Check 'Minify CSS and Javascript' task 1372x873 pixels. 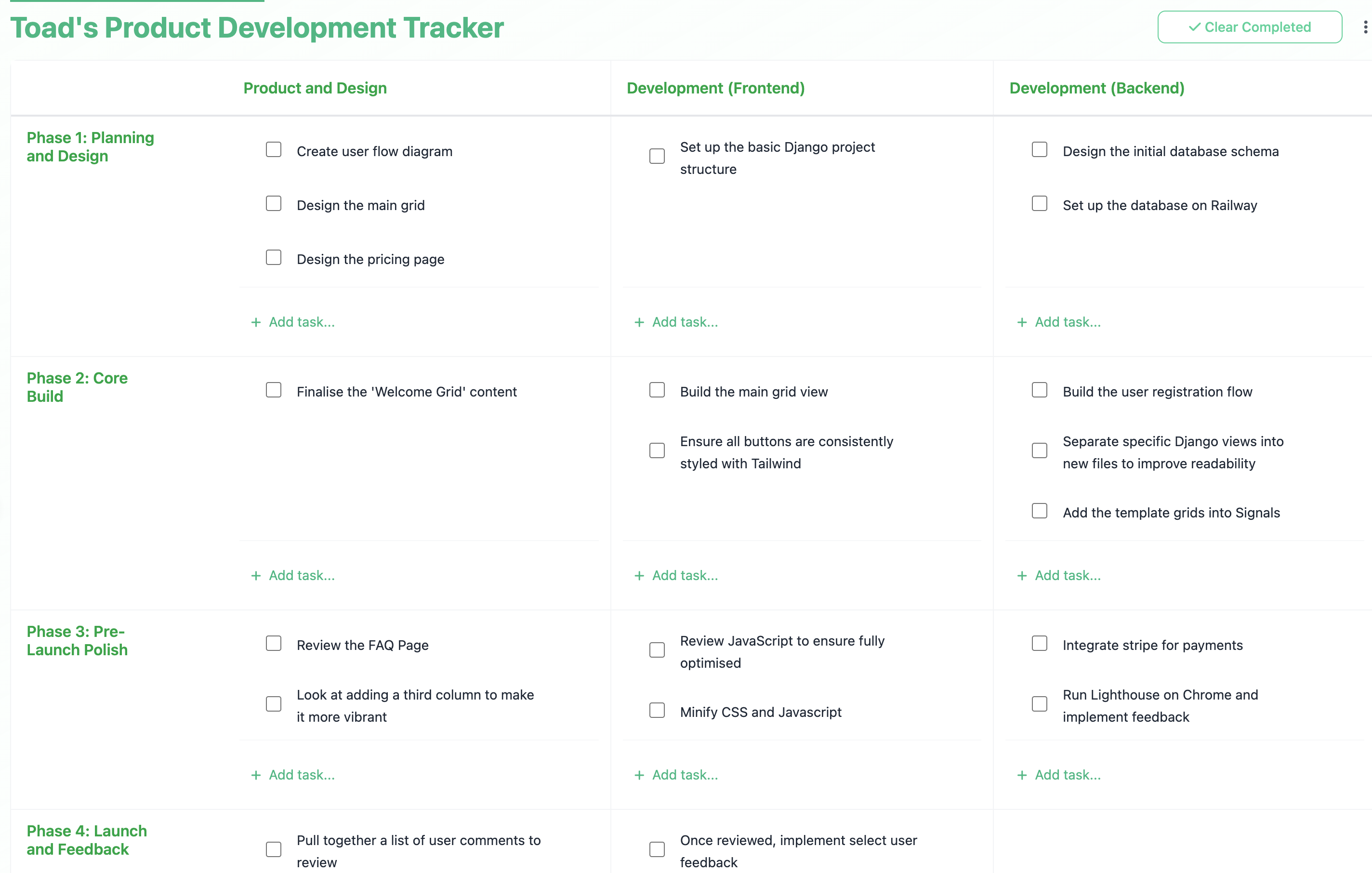click(656, 711)
